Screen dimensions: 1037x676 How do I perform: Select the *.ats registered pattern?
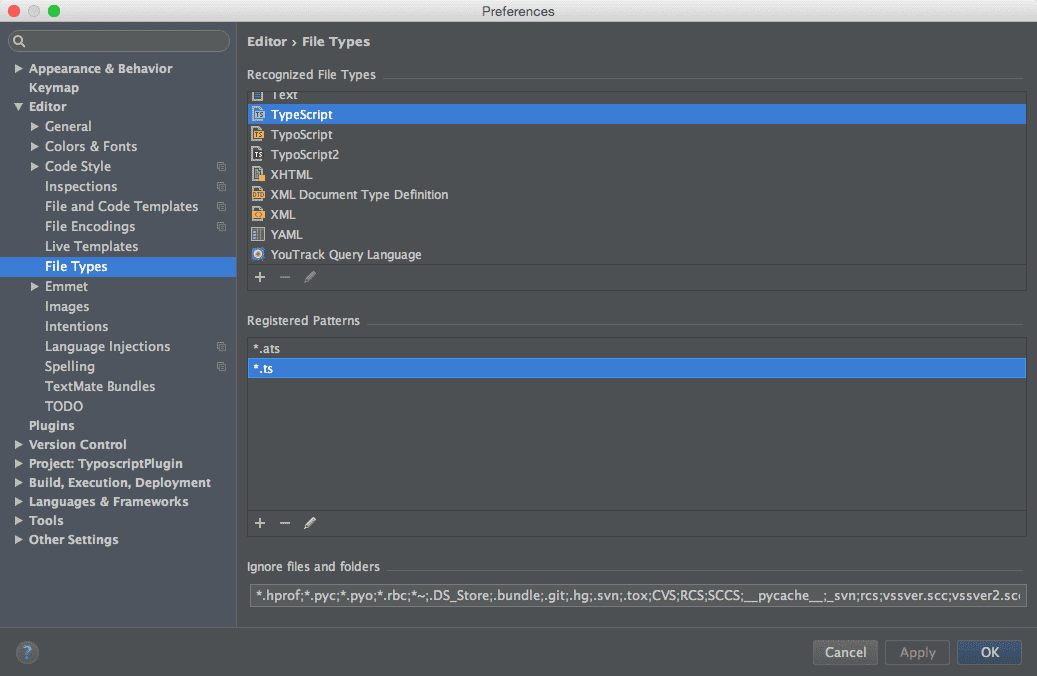637,348
